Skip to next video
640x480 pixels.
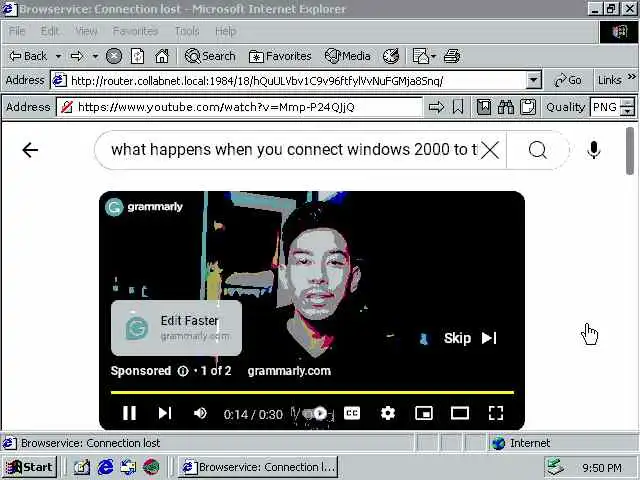pos(165,413)
